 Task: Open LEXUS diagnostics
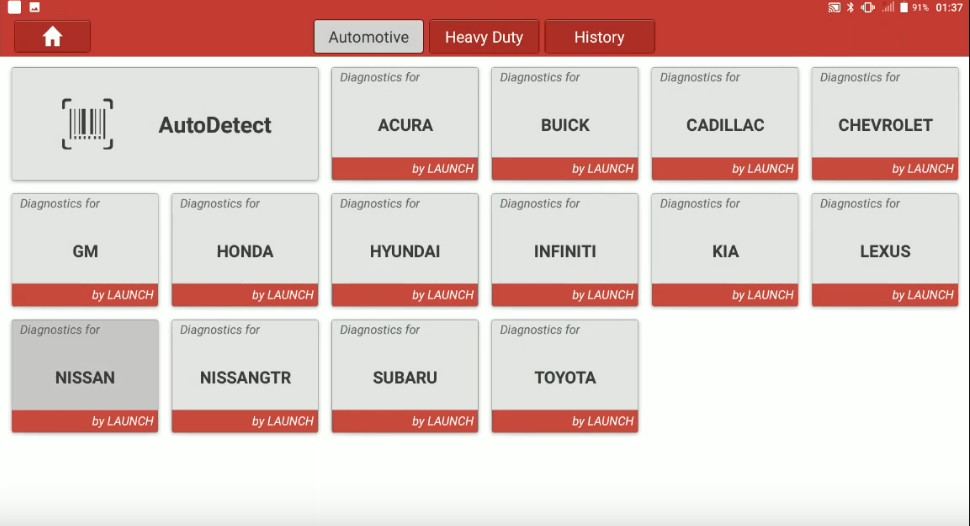[x=885, y=250]
